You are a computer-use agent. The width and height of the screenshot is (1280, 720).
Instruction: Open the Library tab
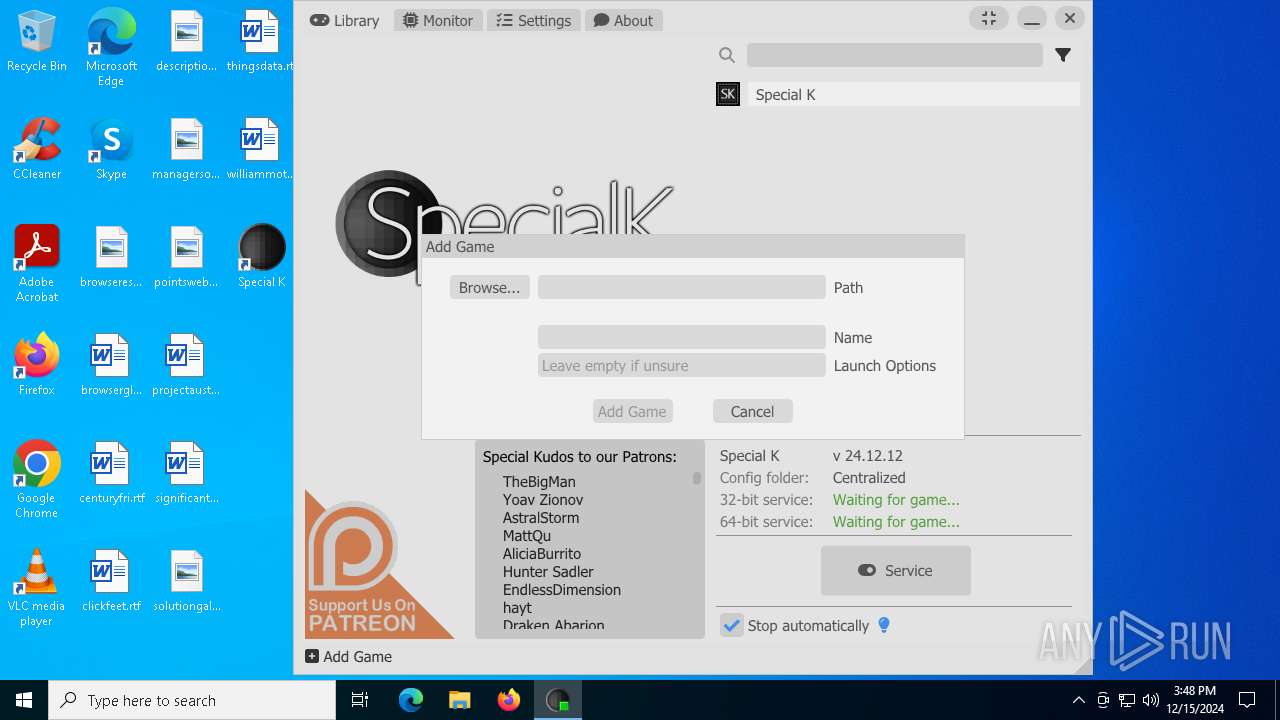(x=344, y=20)
